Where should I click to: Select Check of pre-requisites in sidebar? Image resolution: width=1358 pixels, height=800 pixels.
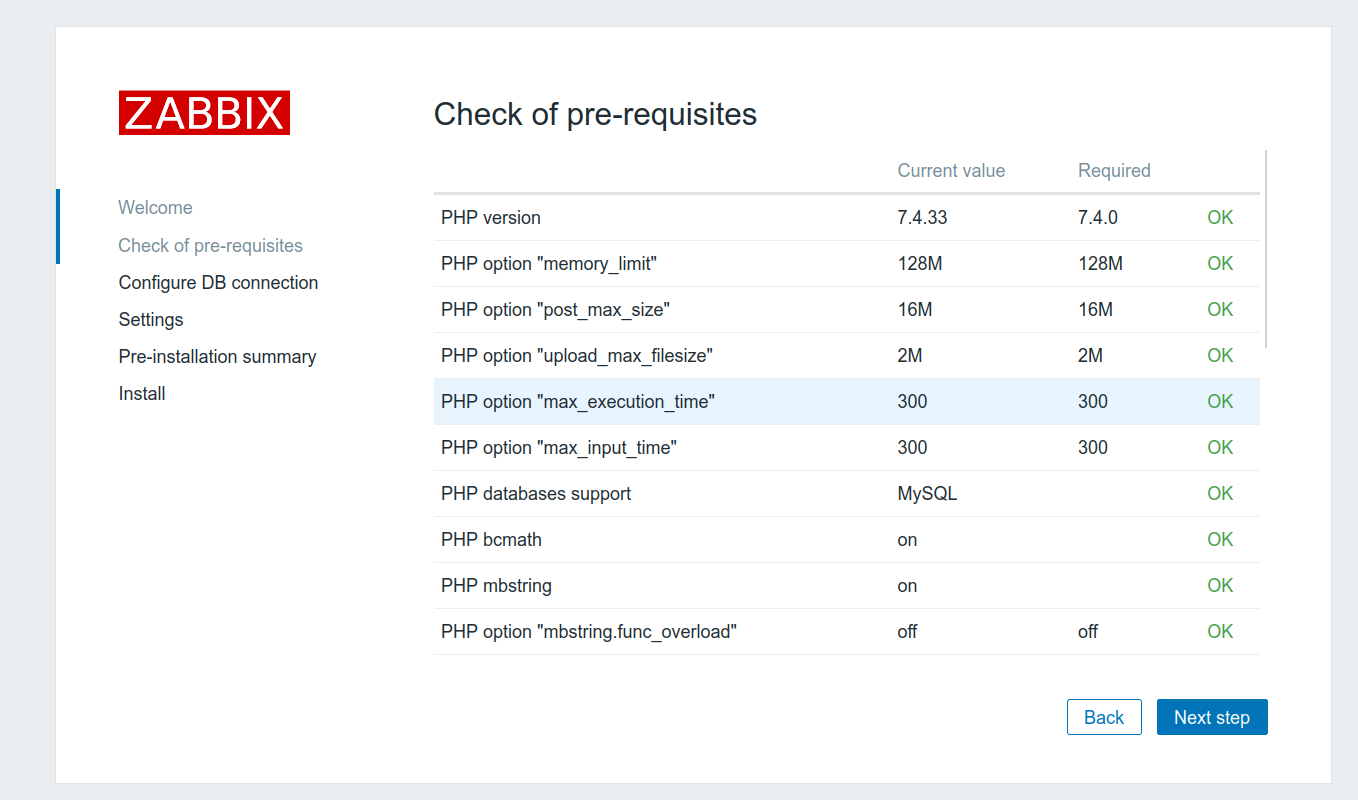coord(210,245)
